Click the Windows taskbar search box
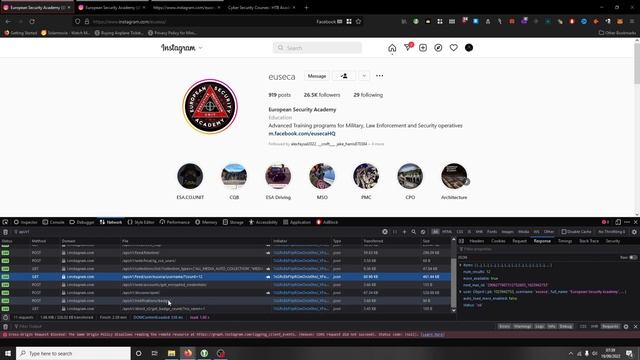 pos(73,353)
